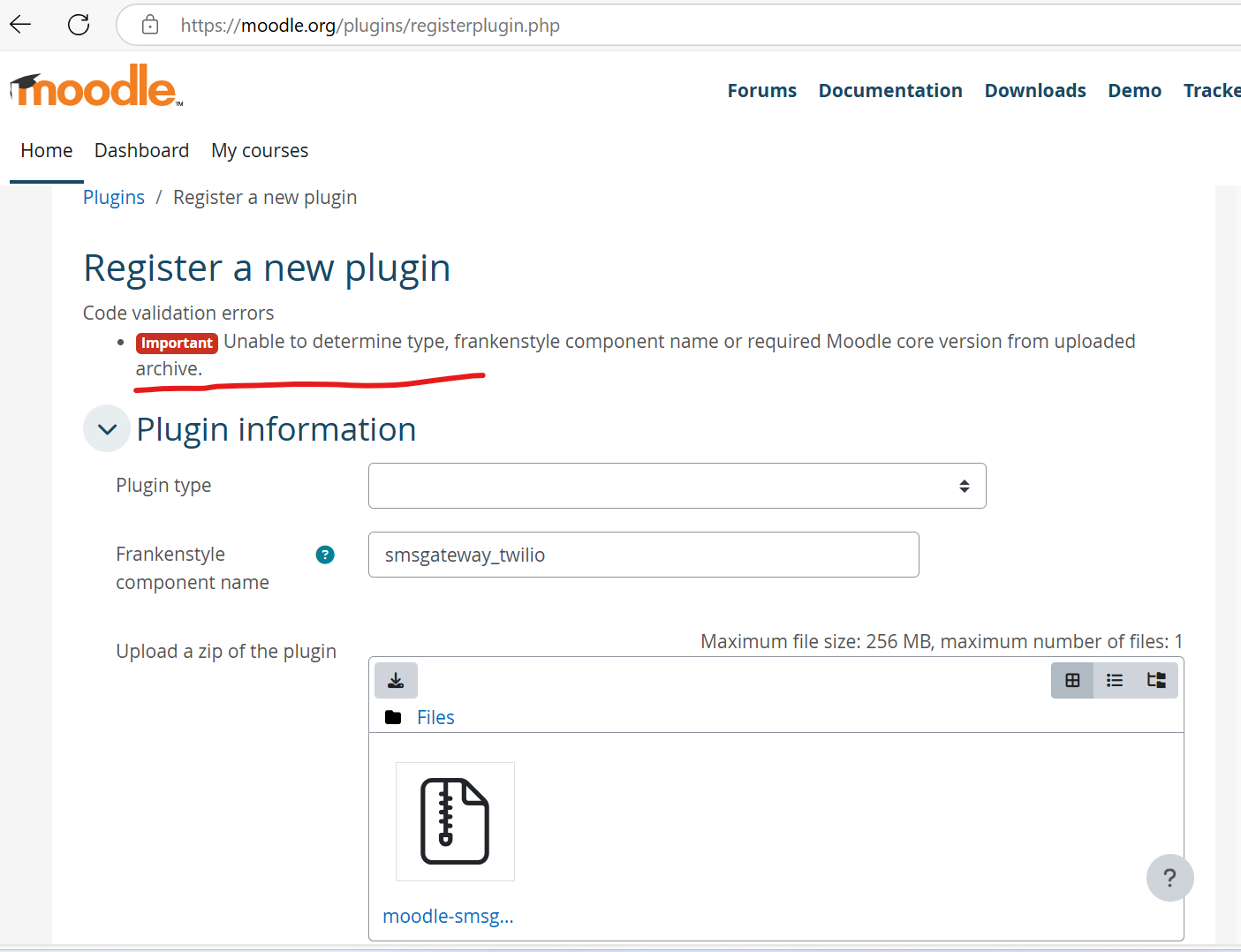Open Documentation from top navigation
1241x952 pixels.
click(x=890, y=90)
